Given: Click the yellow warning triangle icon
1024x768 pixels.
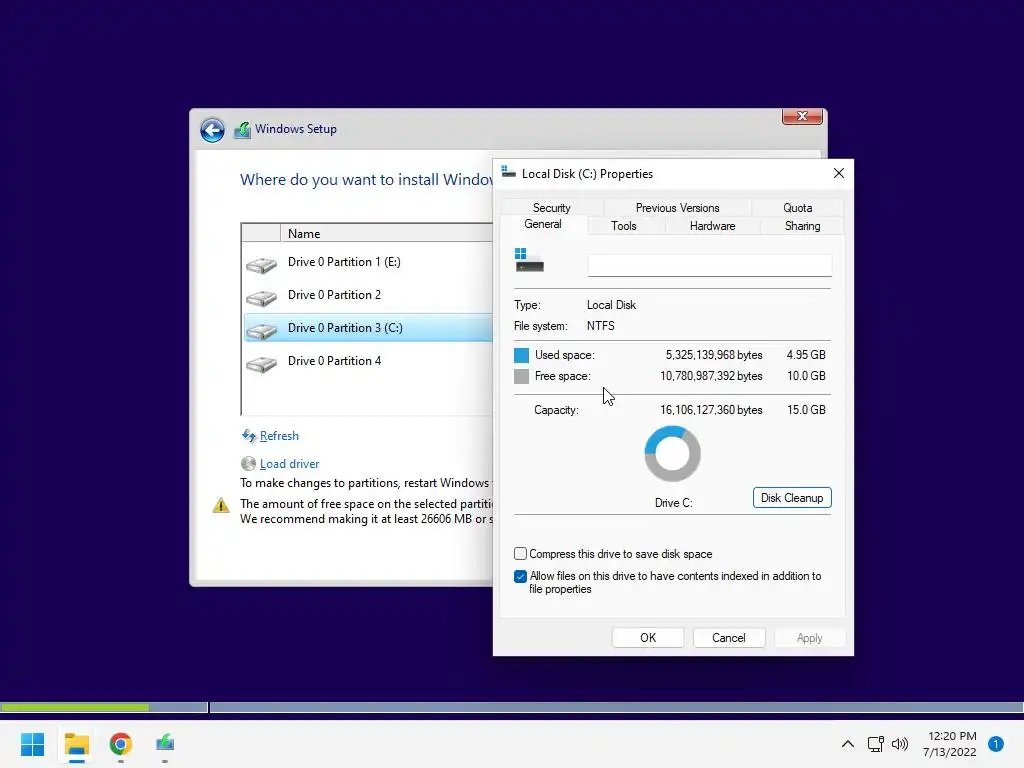Looking at the screenshot, I should 221,505.
